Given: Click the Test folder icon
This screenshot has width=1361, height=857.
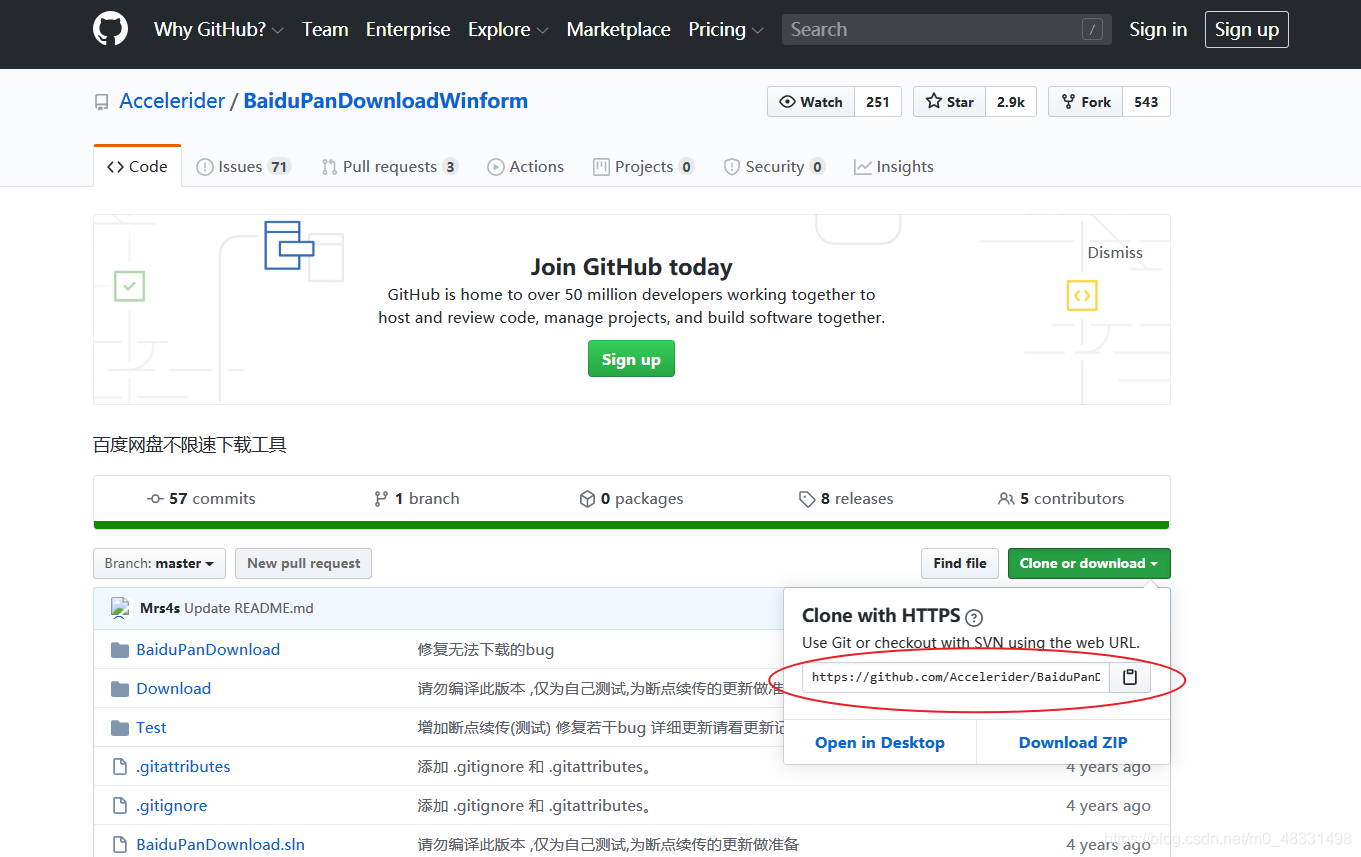Looking at the screenshot, I should point(120,728).
